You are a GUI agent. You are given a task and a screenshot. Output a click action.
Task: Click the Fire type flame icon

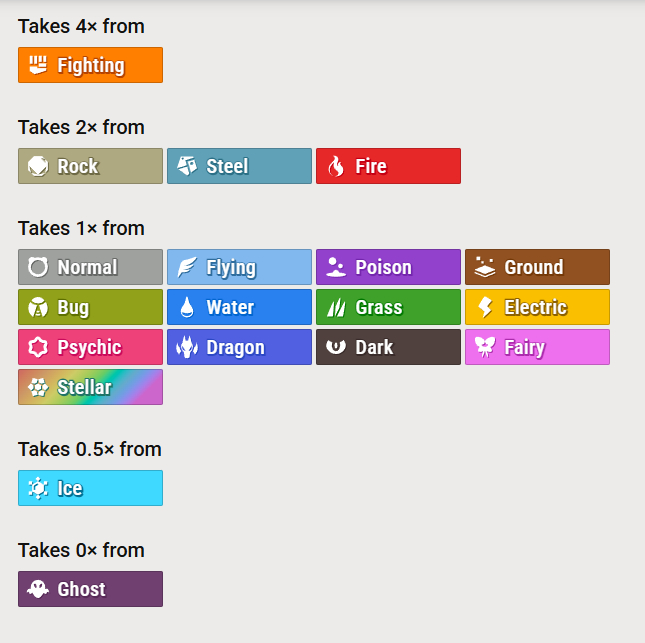(336, 166)
